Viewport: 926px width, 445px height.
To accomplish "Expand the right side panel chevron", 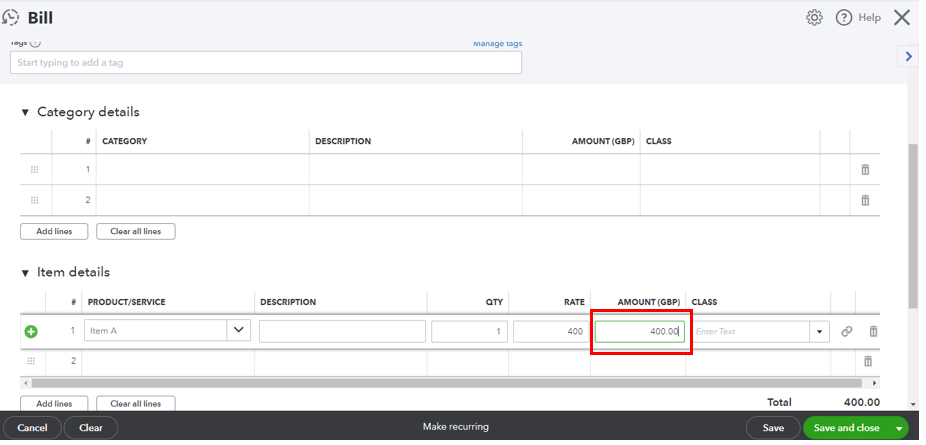I will [x=908, y=57].
